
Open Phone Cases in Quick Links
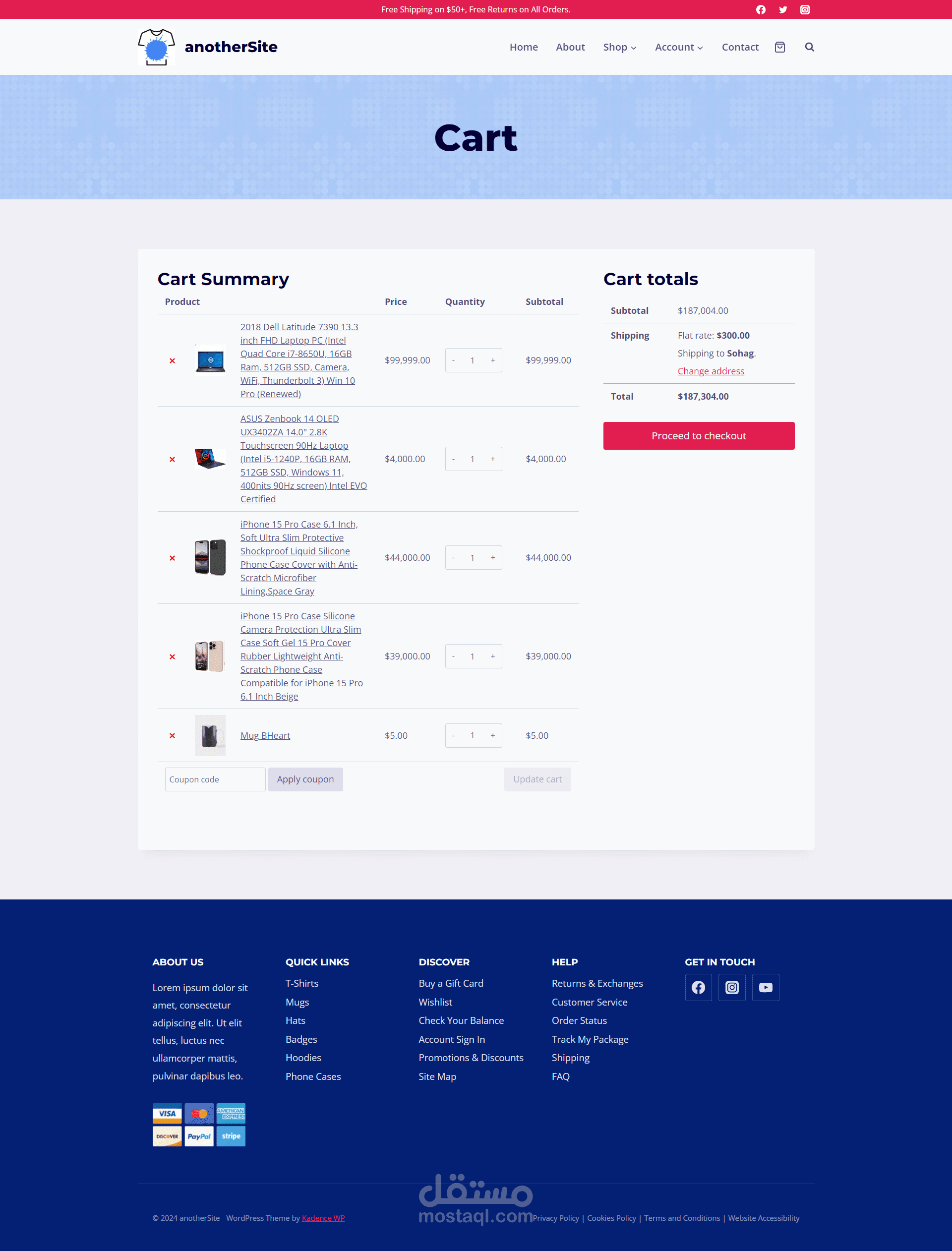pyautogui.click(x=313, y=1076)
